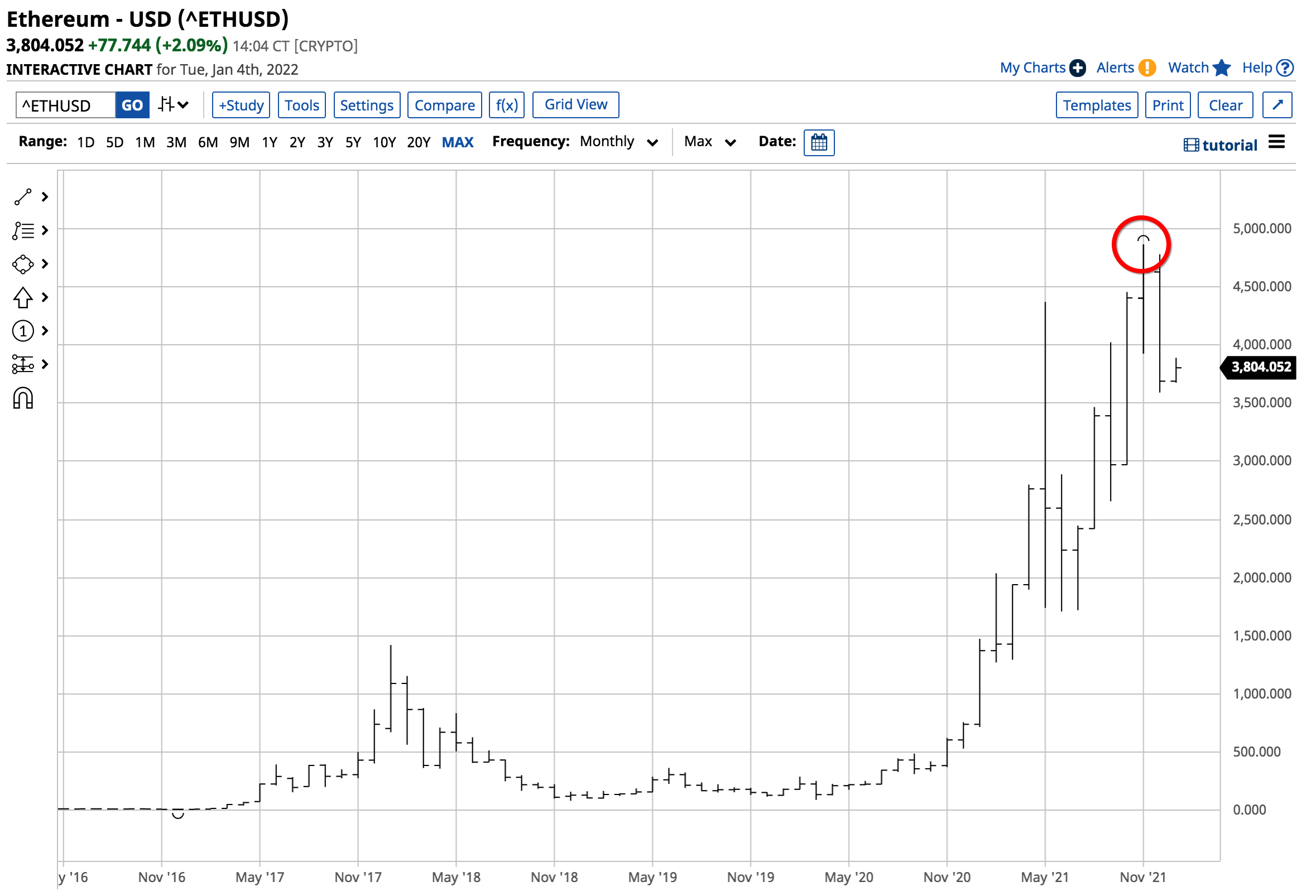Select the annotation list tool icon
1316x896 pixels.
point(23,231)
